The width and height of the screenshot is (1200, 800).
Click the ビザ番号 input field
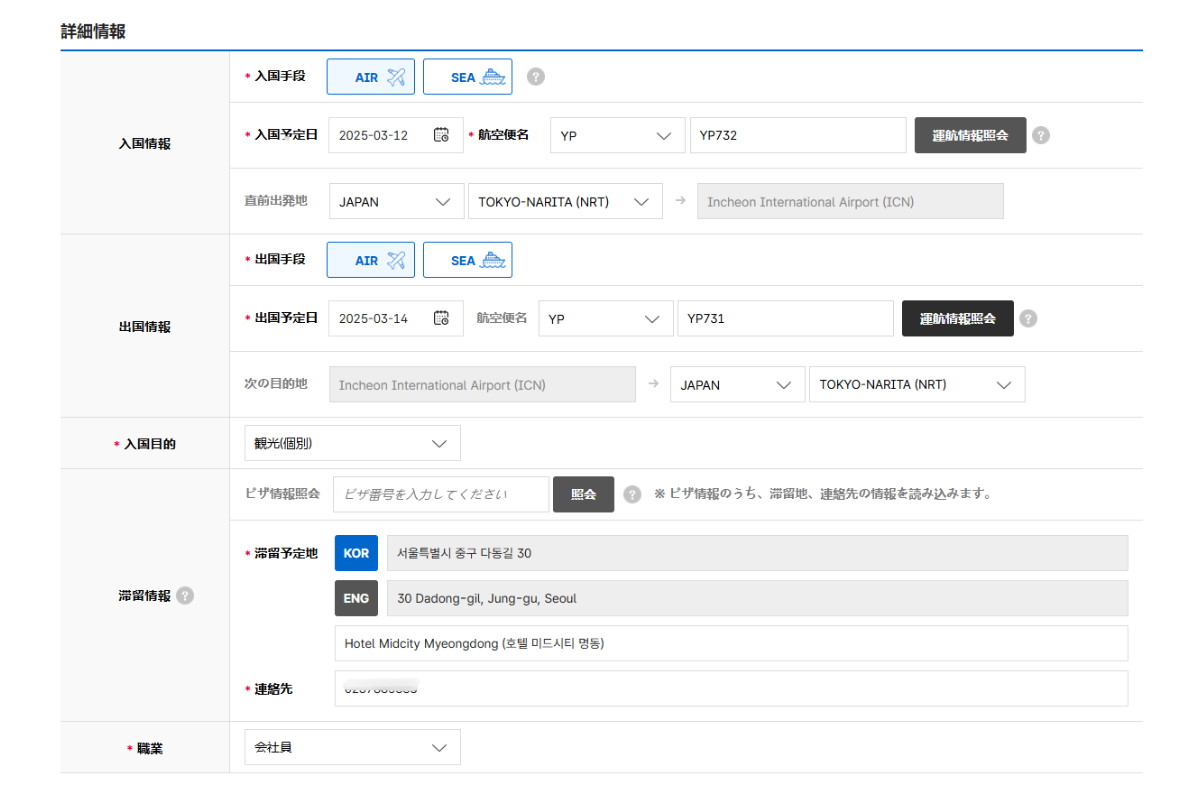(x=441, y=494)
